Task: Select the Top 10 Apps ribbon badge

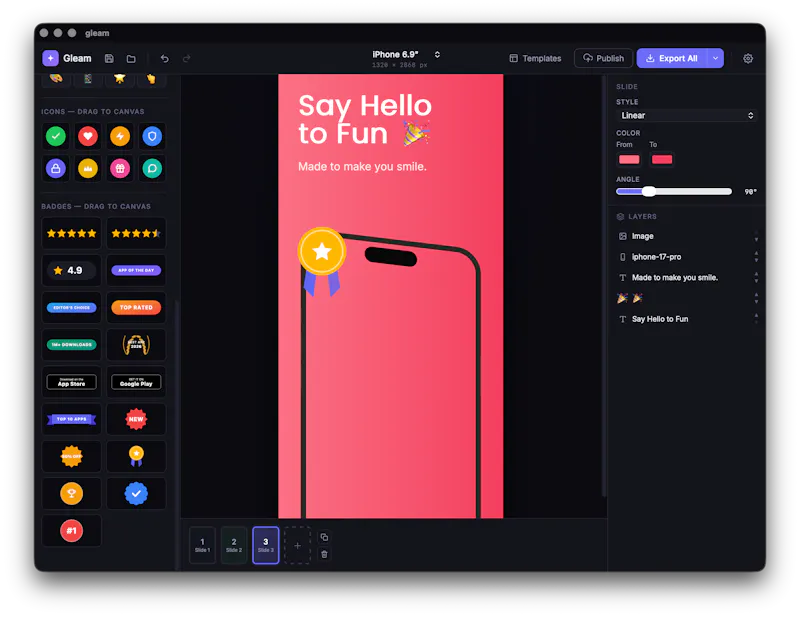Action: point(71,419)
